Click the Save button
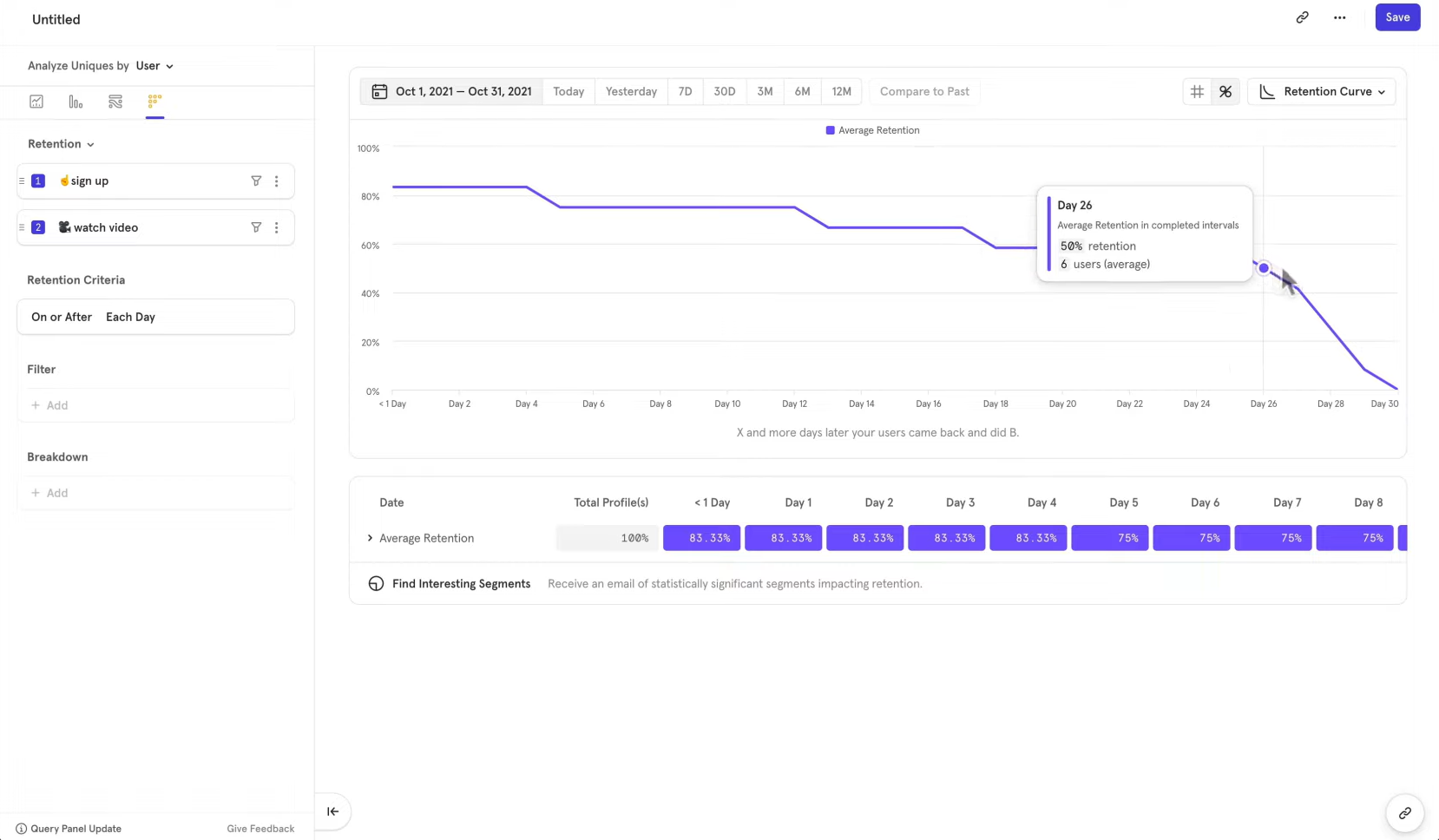The height and width of the screenshot is (840, 1439). point(1397,17)
